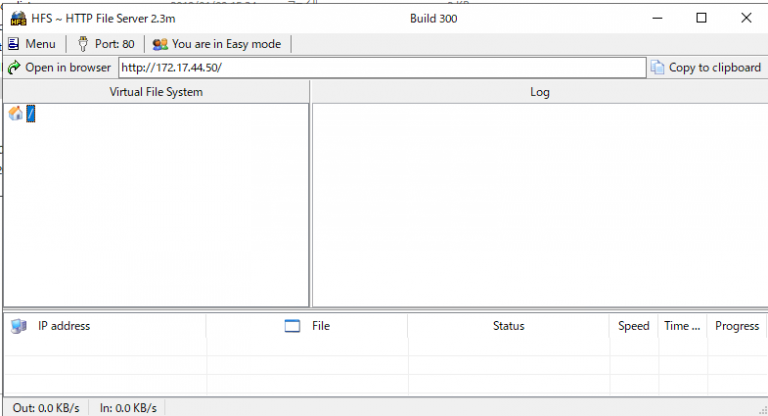Click the home icon beside root folder

click(16, 114)
